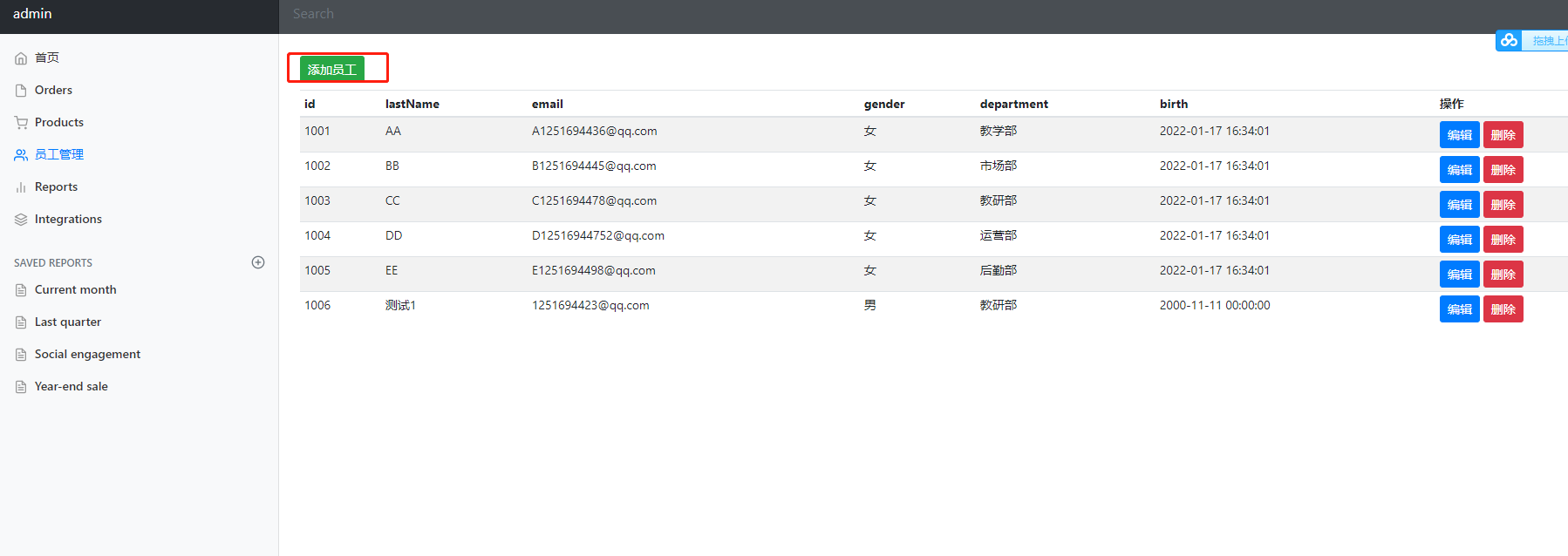Image resolution: width=1568 pixels, height=556 pixels.
Task: Click the Social engagement document icon
Action: [21, 355]
